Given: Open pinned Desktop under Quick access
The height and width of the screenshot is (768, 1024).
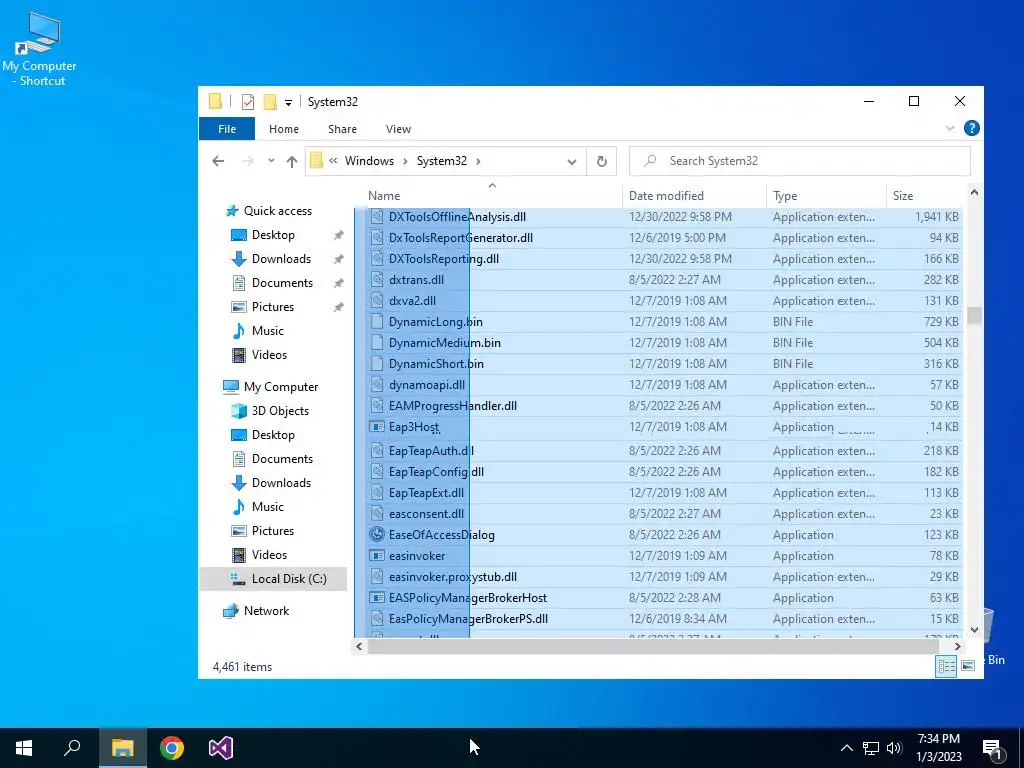Looking at the screenshot, I should point(273,235).
